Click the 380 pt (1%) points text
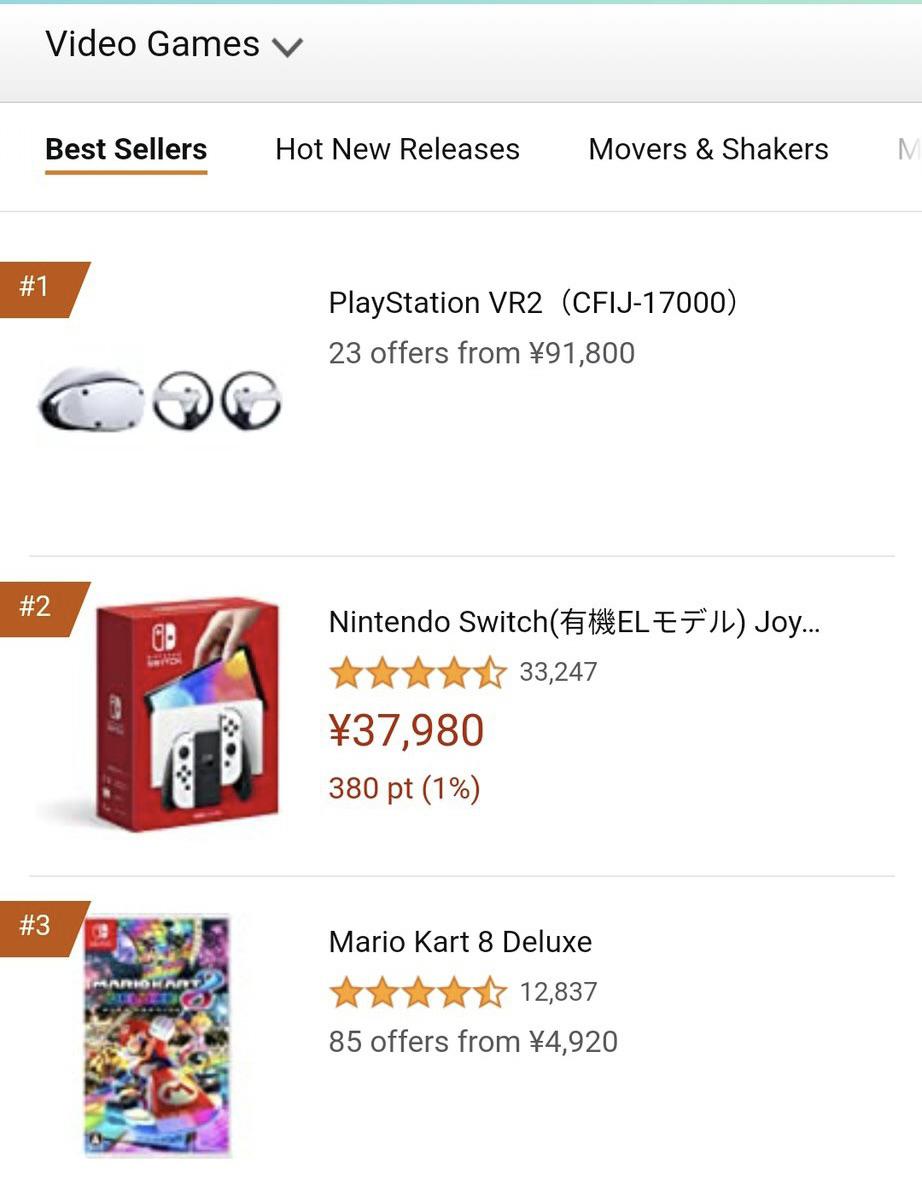The image size is (922, 1187). click(404, 789)
